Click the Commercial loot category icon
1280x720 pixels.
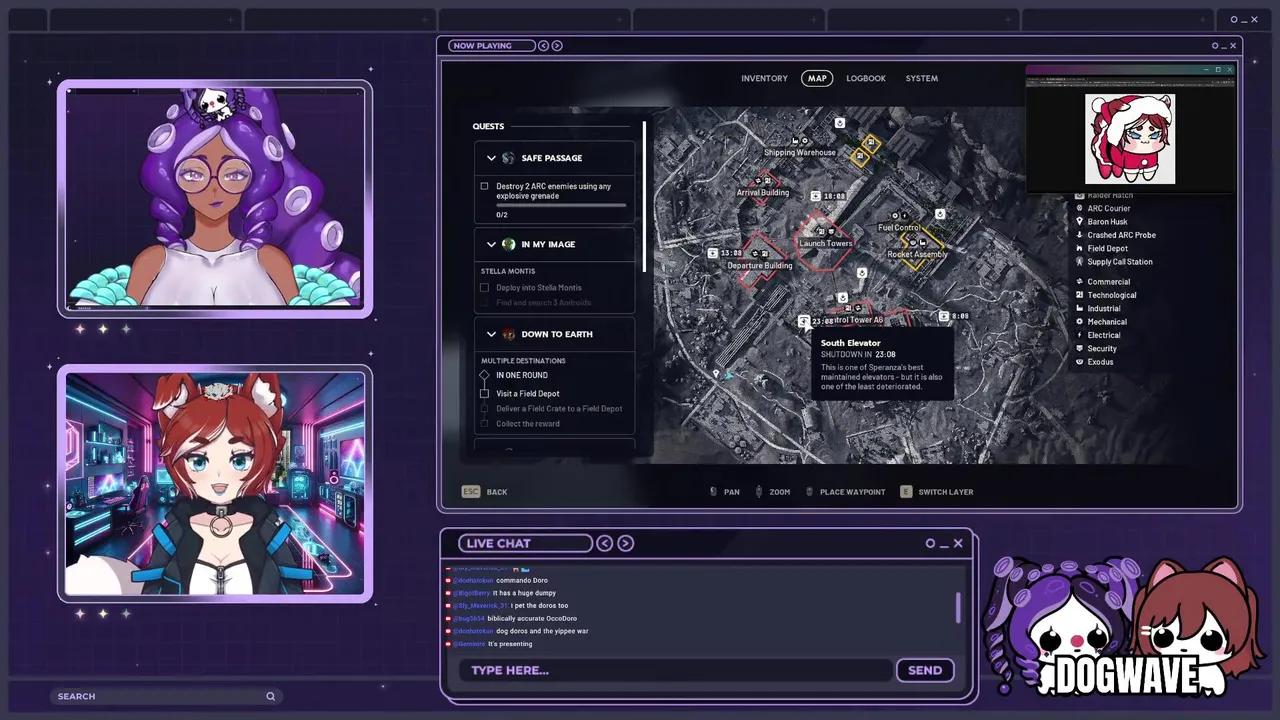click(x=1079, y=282)
